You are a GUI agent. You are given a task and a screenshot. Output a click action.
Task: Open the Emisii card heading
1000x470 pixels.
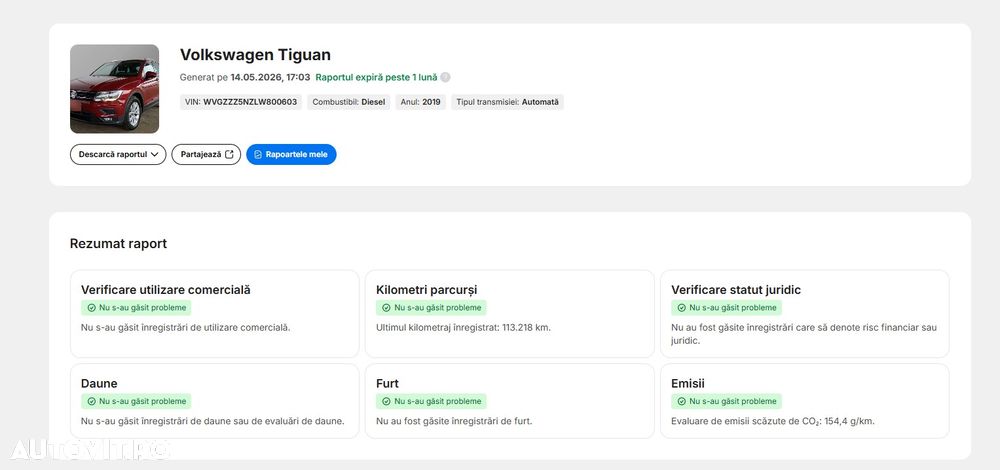tap(688, 383)
